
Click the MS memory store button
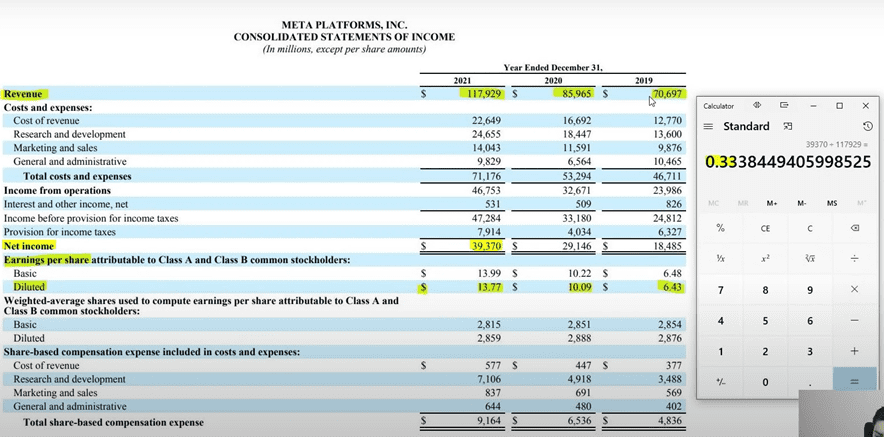(x=832, y=203)
